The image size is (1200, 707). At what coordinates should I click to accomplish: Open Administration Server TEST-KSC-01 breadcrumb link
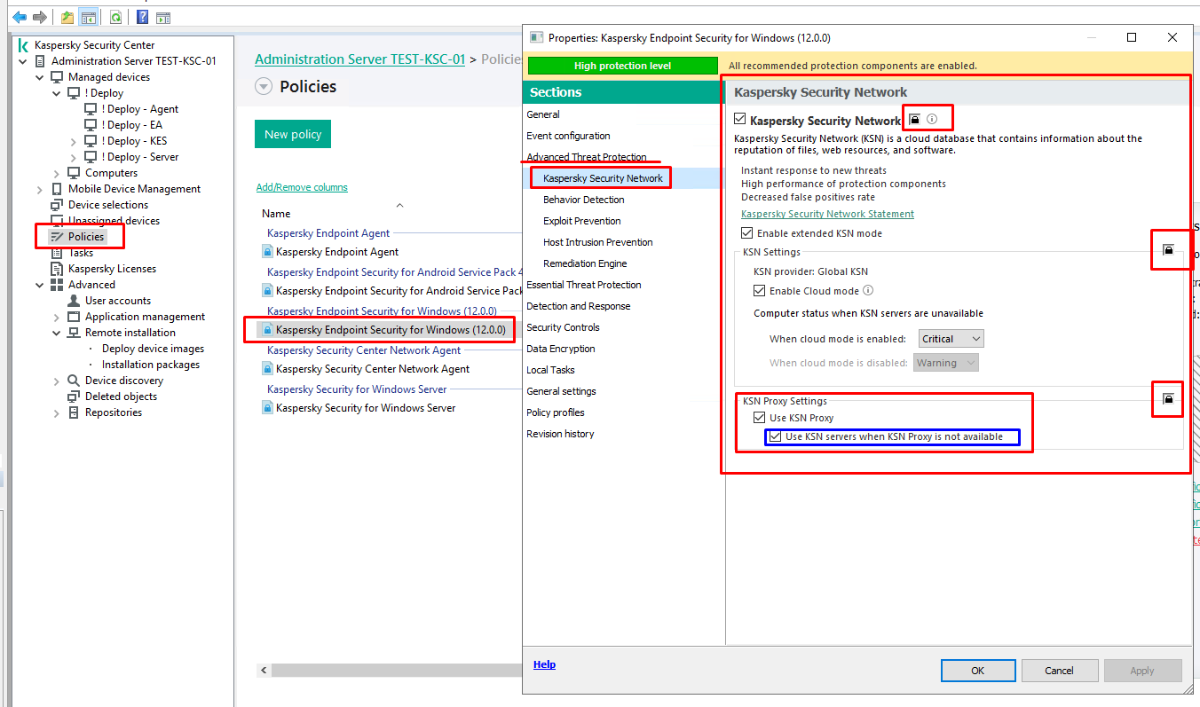click(x=360, y=60)
